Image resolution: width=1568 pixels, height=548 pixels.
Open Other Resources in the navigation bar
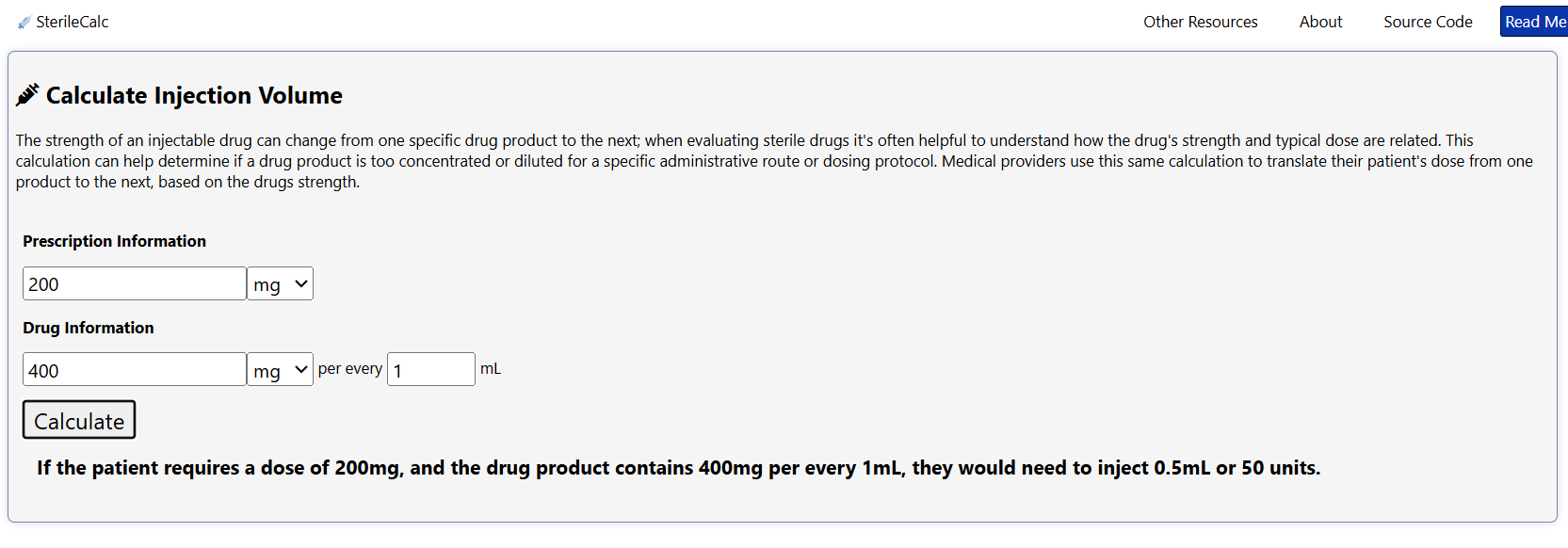click(x=1200, y=21)
